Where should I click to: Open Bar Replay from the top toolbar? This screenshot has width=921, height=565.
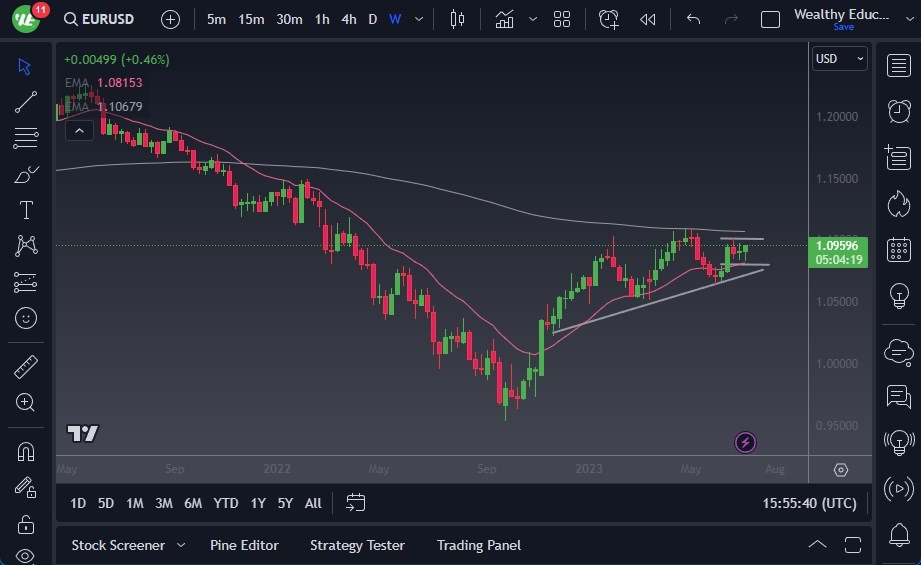648,19
